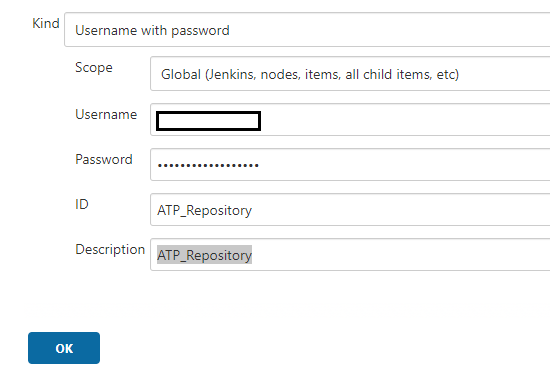Click the ID label
Viewport: 550px width, 380px height.
tap(82, 204)
